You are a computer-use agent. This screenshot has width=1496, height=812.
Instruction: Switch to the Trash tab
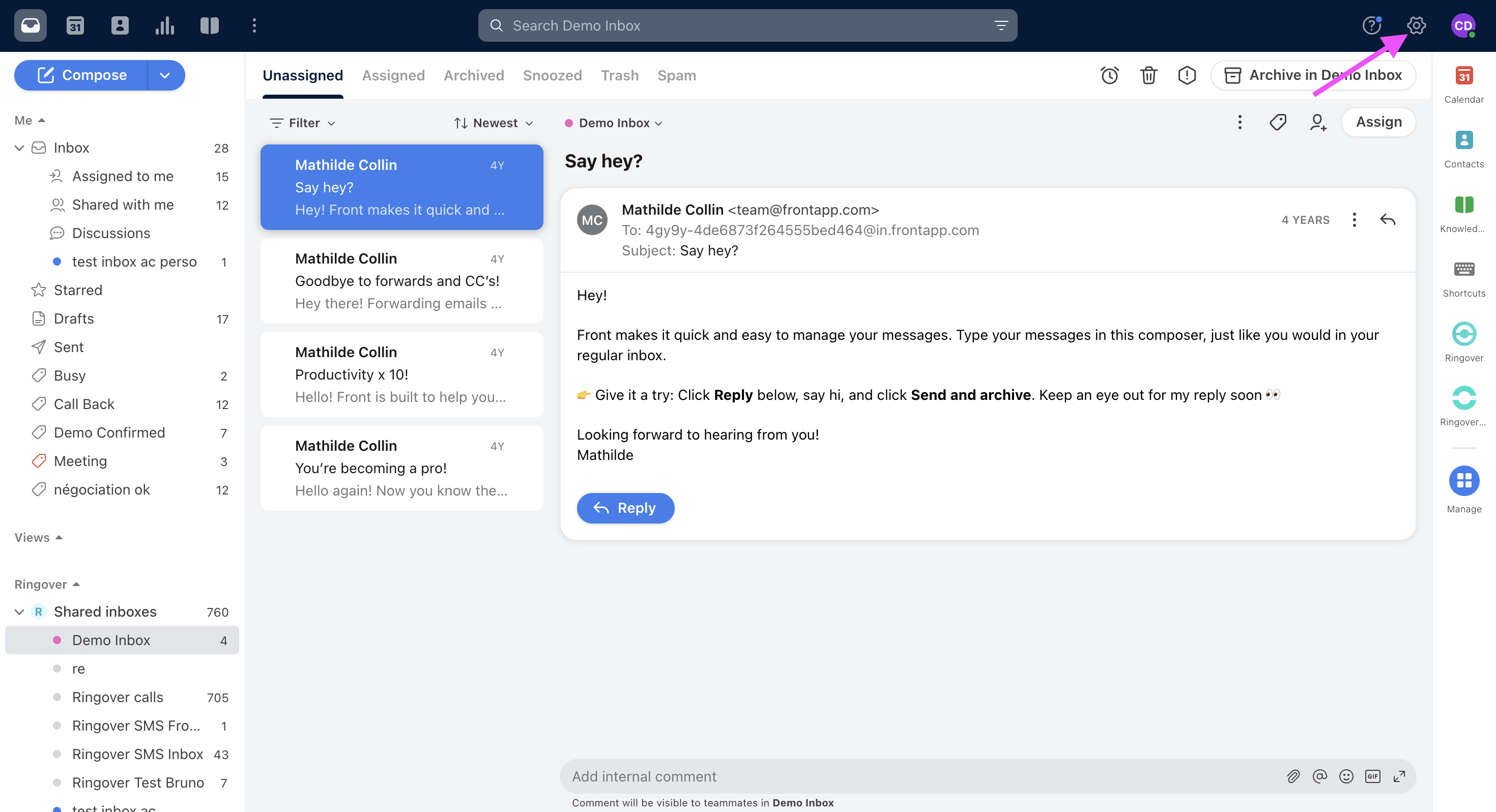(x=620, y=75)
